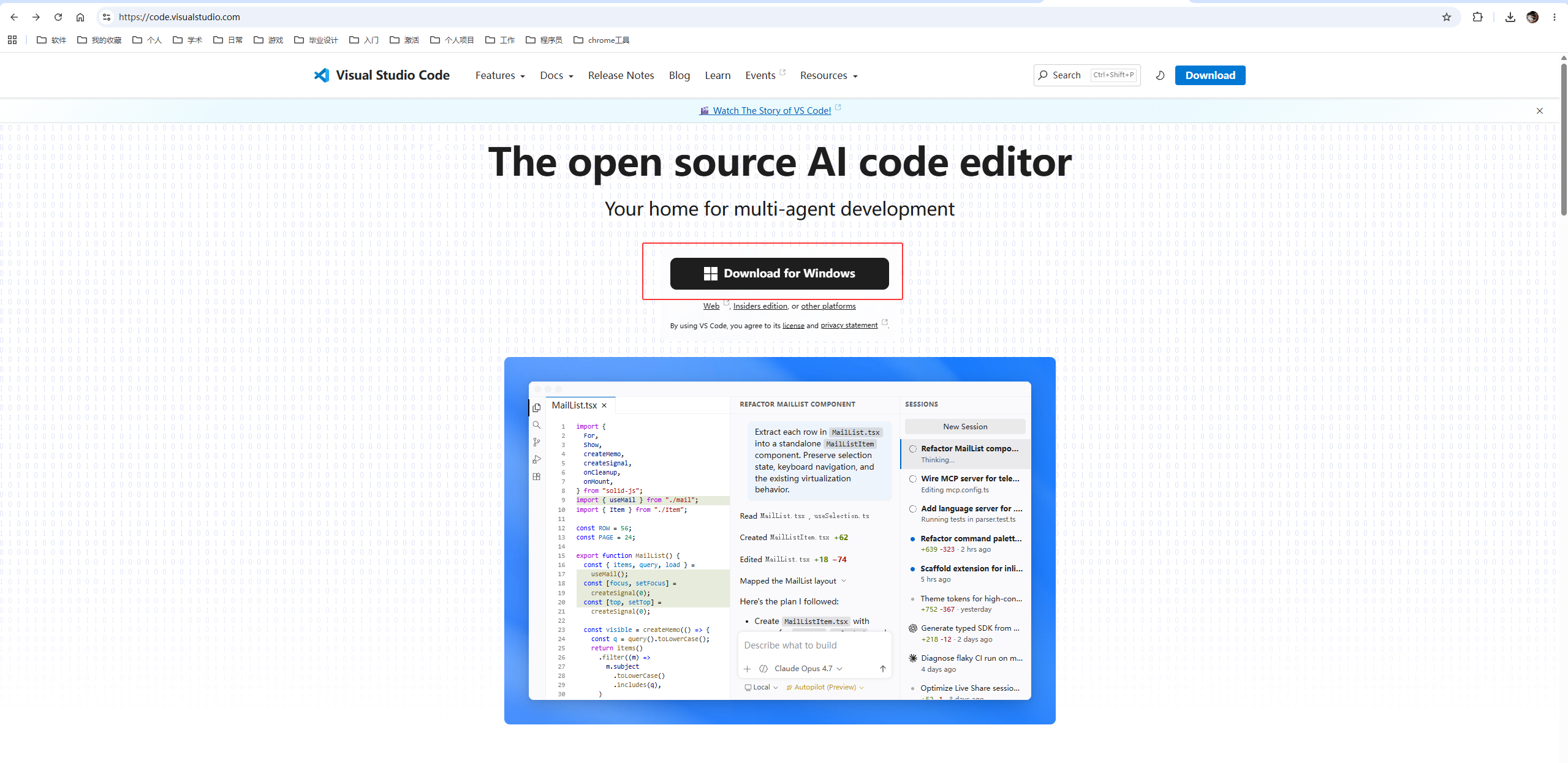Open the Learn page
This screenshot has width=1568, height=763.
(718, 75)
